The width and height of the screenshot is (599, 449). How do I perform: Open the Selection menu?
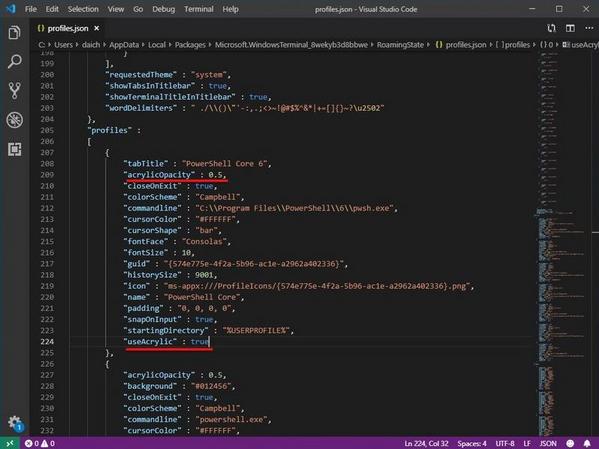83,9
